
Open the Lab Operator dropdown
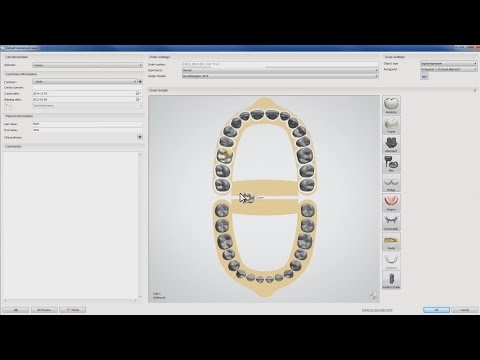pyautogui.click(x=87, y=65)
